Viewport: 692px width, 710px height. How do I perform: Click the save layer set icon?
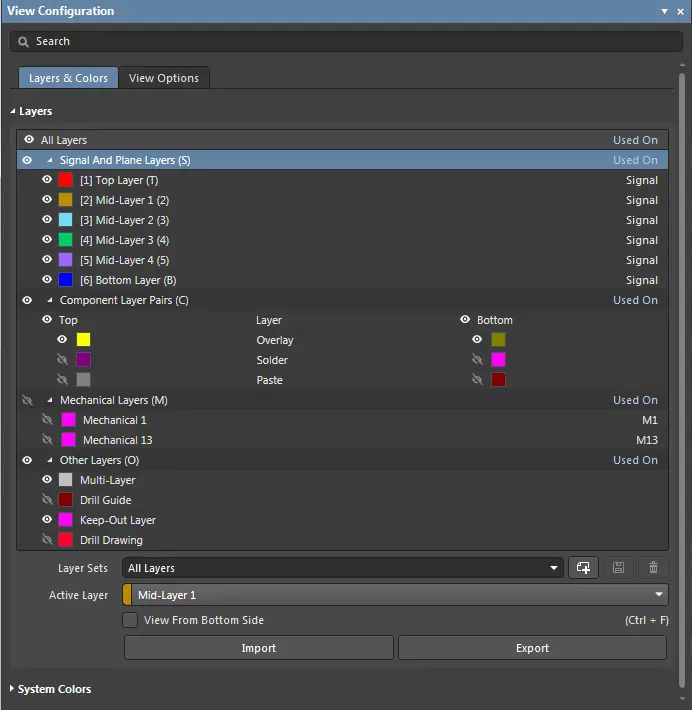(618, 567)
